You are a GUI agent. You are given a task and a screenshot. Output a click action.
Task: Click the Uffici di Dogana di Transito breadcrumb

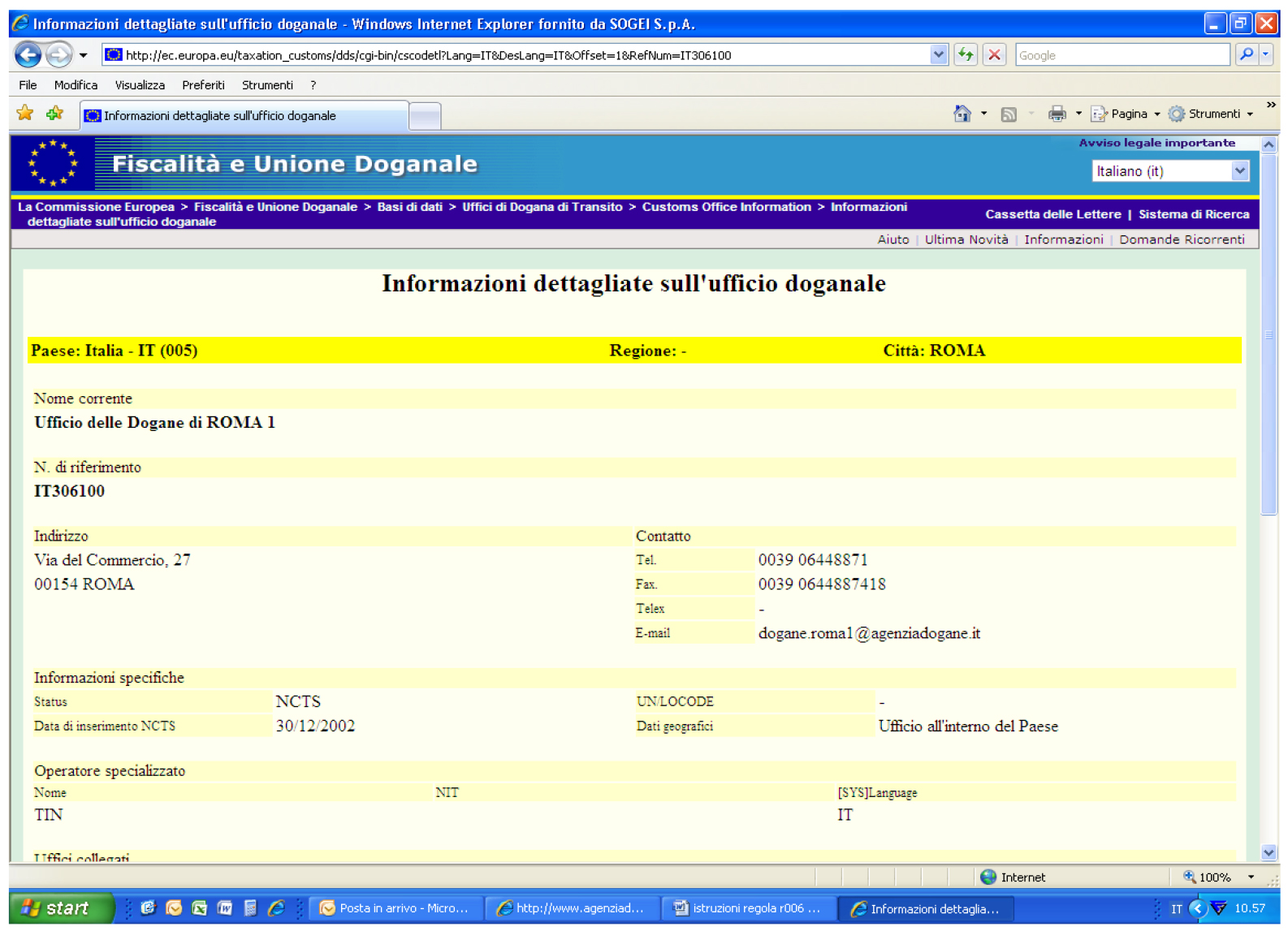point(542,207)
